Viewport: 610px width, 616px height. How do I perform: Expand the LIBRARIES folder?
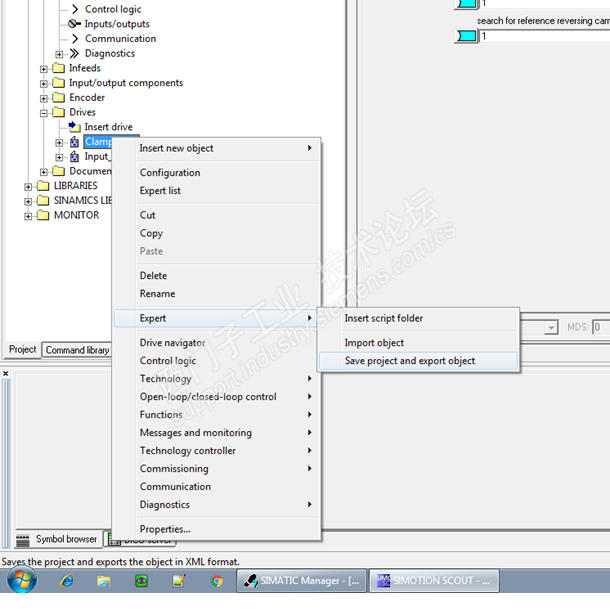28,187
